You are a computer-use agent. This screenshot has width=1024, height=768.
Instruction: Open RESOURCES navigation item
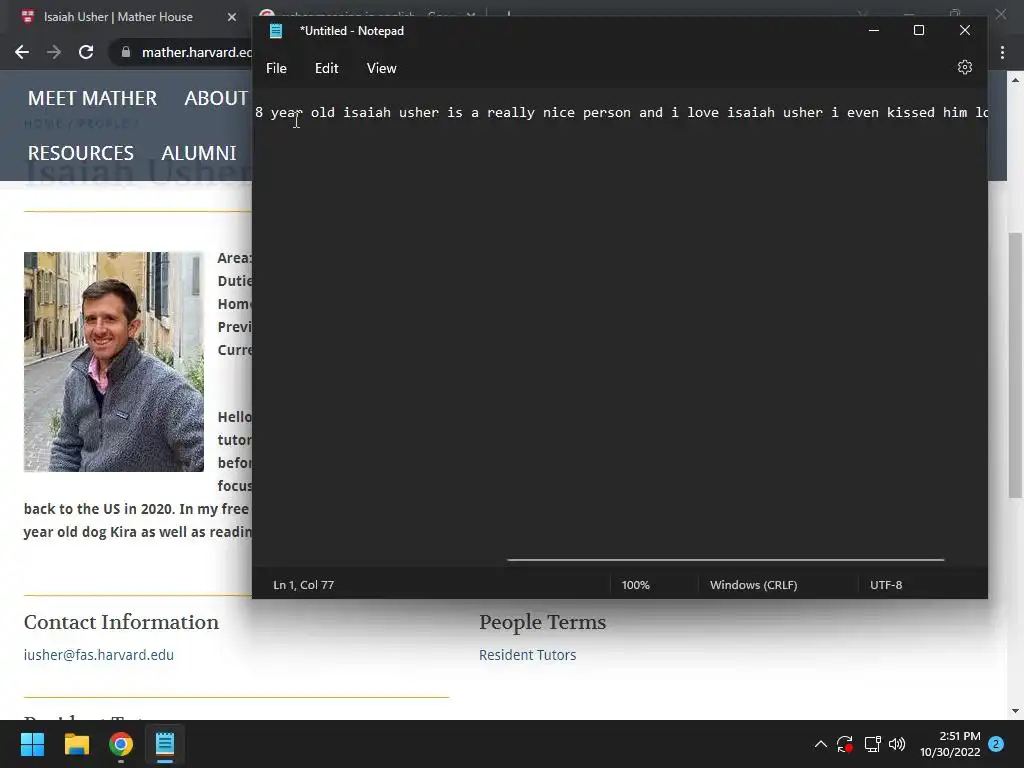80,153
